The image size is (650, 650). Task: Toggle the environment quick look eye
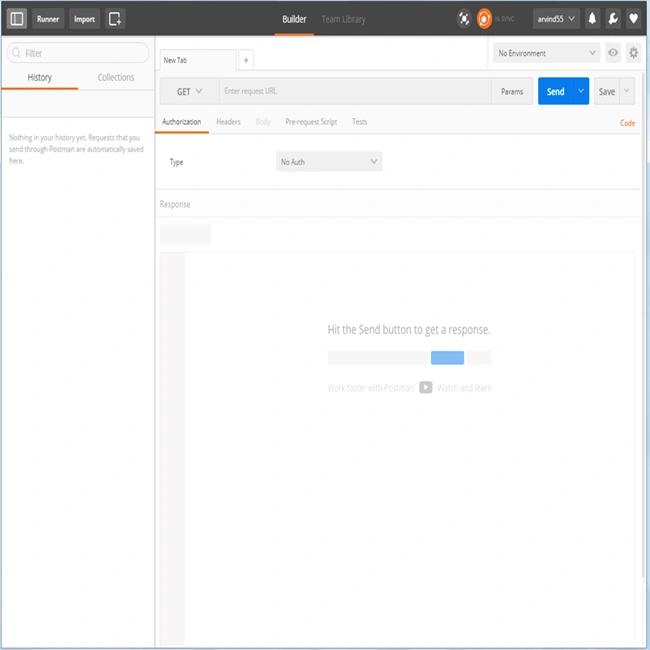[613, 53]
